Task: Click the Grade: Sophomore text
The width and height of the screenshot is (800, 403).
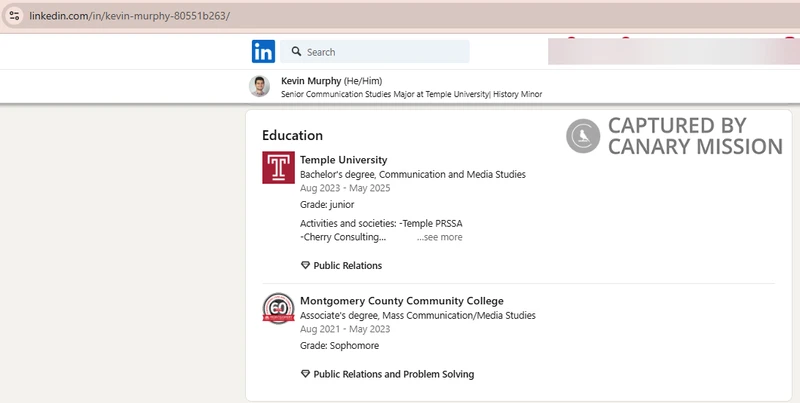Action: coord(339,346)
